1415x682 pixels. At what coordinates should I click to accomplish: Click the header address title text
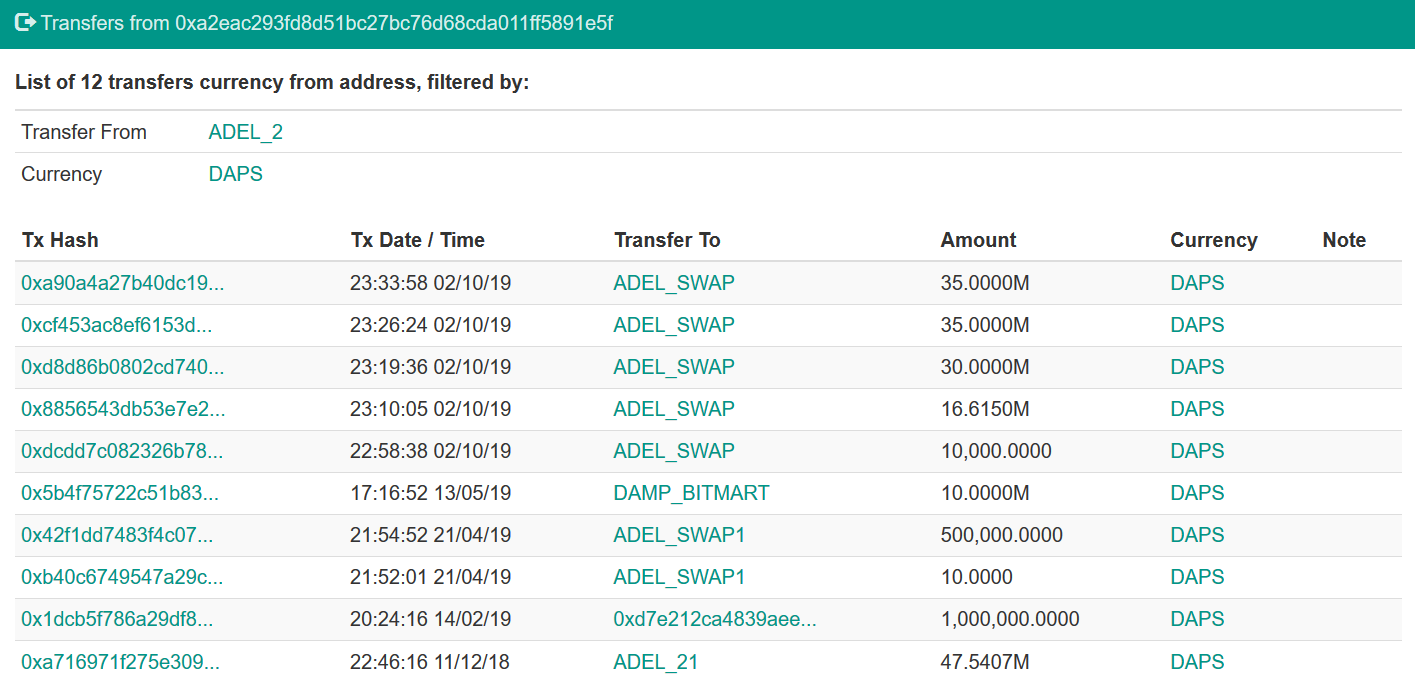tap(327, 22)
